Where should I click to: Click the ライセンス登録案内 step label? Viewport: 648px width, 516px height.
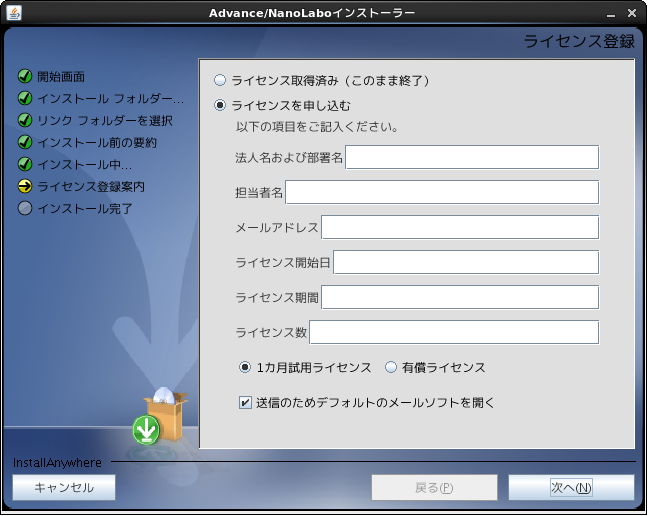point(91,187)
